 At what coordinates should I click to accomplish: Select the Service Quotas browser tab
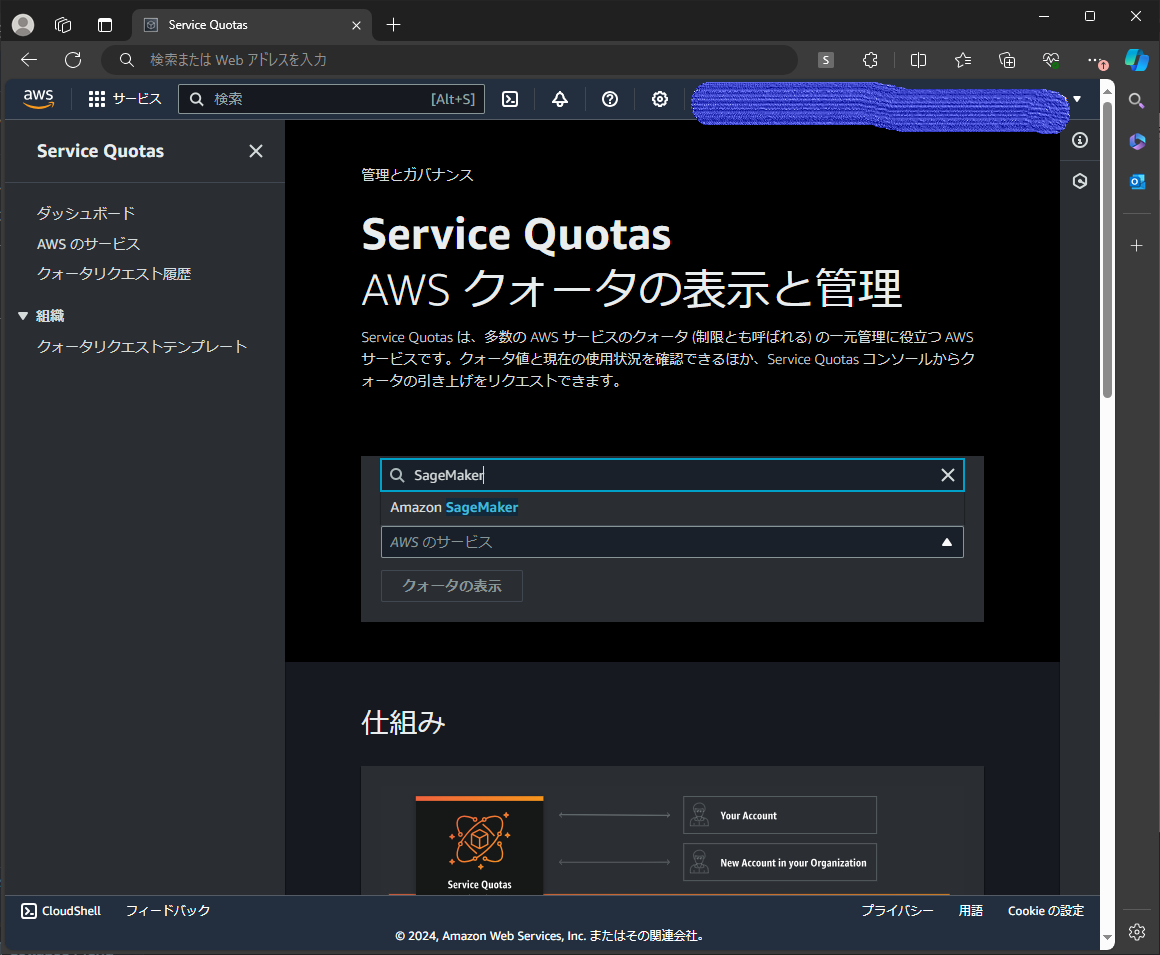(x=252, y=25)
